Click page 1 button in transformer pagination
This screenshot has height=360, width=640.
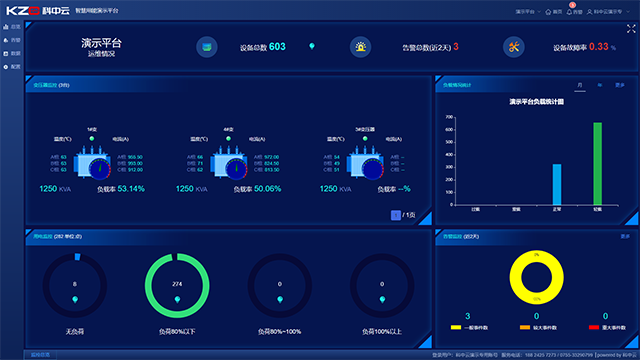396,215
